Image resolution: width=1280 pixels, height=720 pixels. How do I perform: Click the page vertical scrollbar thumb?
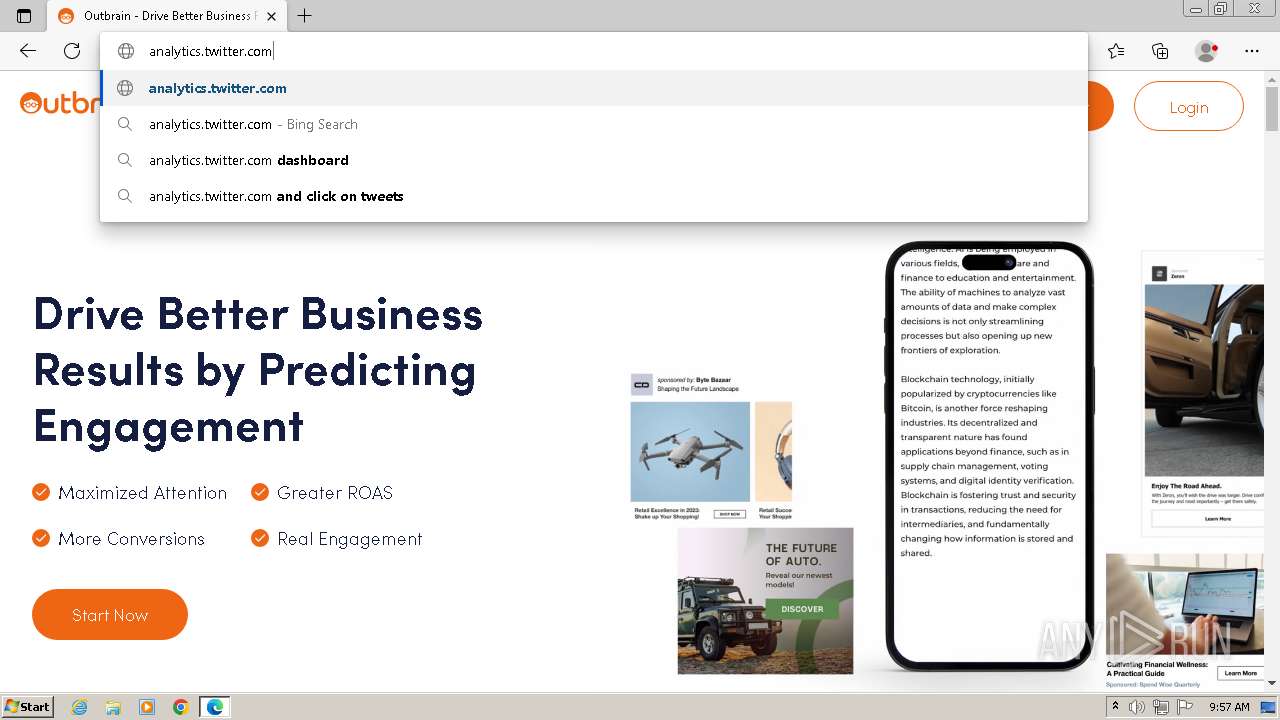coord(1271,108)
